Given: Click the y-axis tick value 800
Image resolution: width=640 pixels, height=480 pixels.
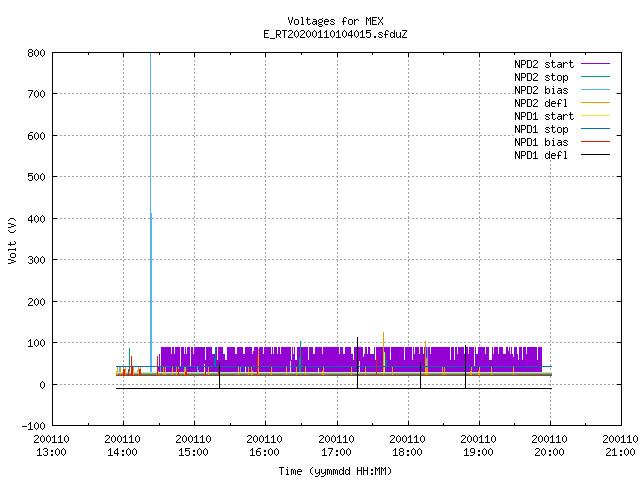Looking at the screenshot, I should (x=36, y=53).
